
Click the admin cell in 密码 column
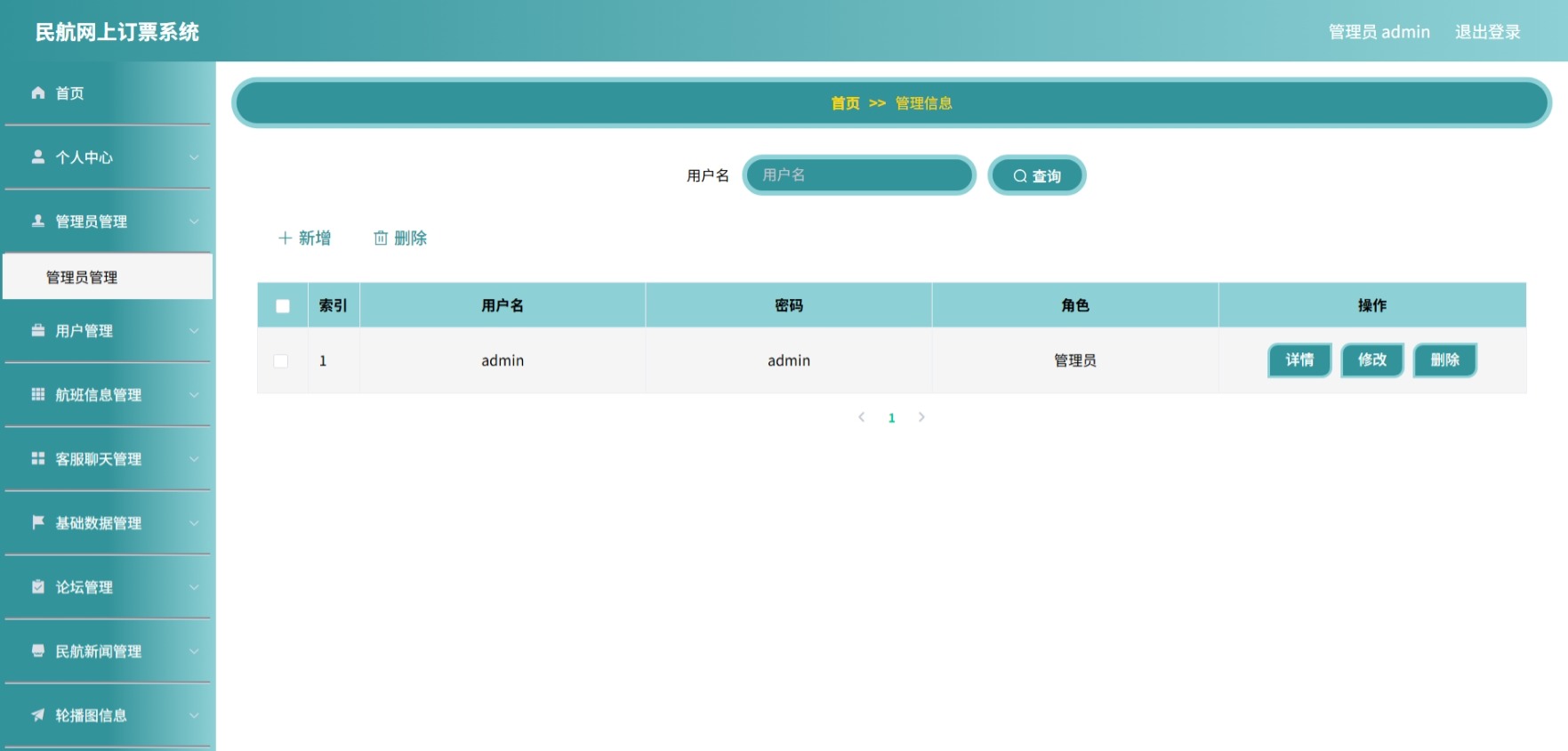coord(789,360)
